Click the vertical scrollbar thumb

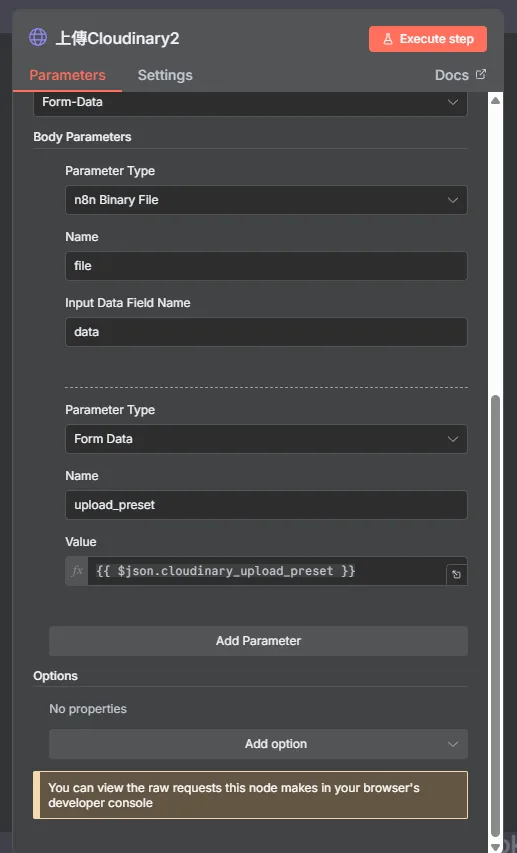click(x=495, y=616)
